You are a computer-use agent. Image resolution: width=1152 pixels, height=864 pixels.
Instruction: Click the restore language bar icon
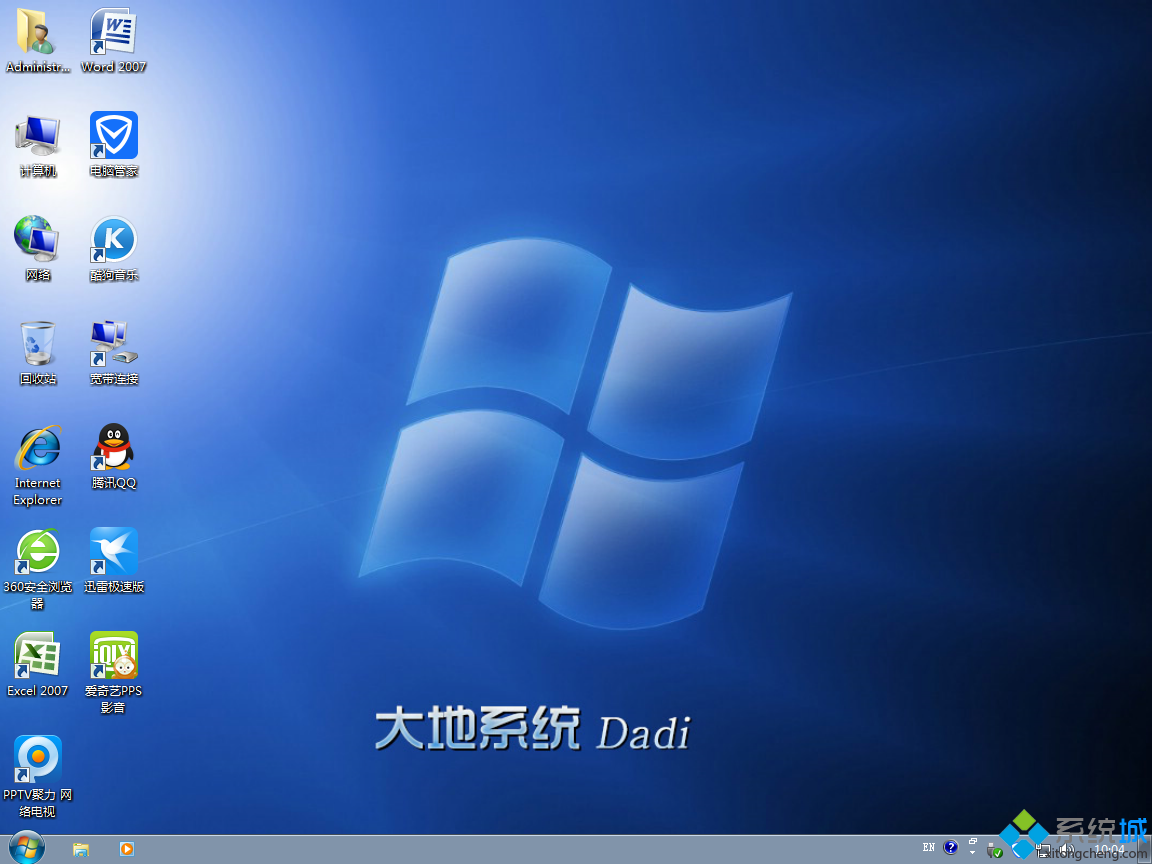coord(973,841)
